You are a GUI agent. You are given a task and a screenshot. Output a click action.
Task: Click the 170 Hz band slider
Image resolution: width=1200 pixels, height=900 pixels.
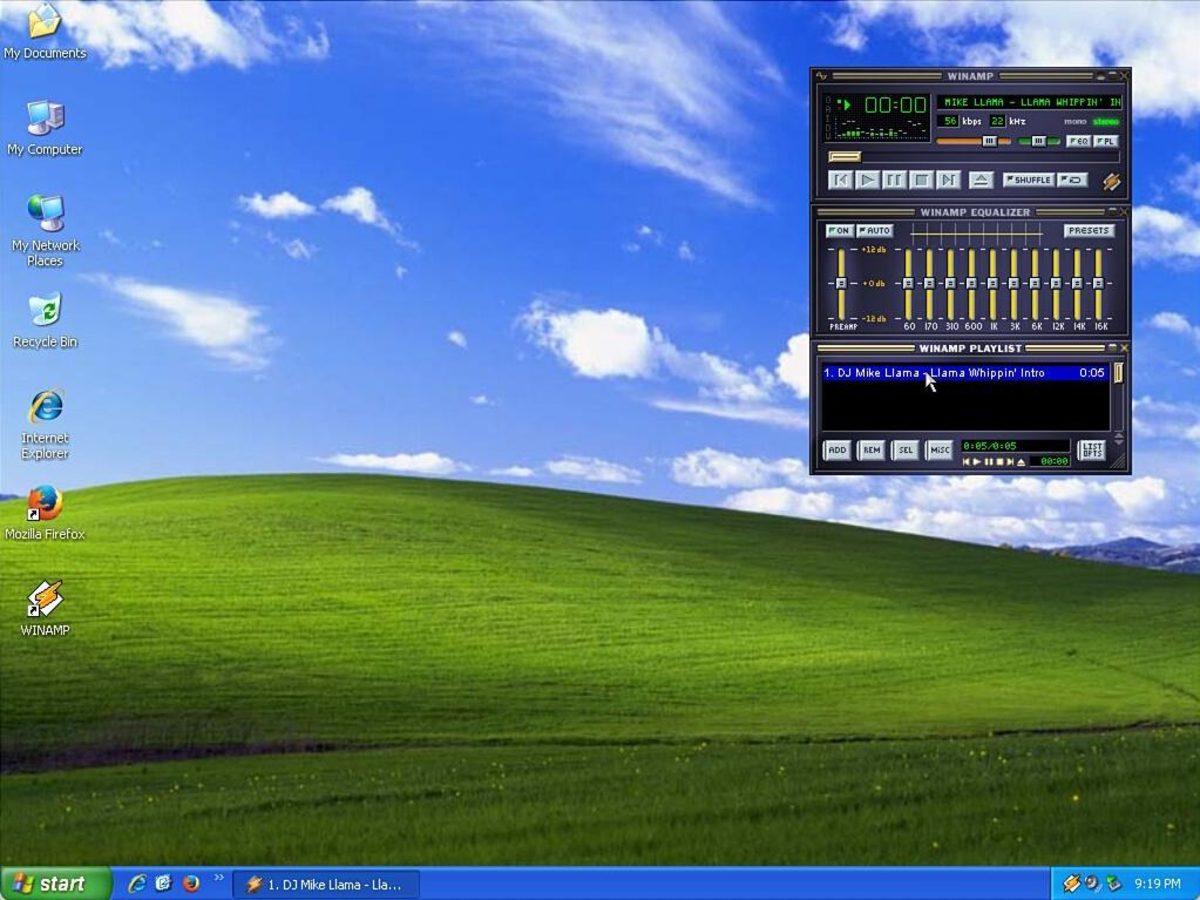coord(929,284)
